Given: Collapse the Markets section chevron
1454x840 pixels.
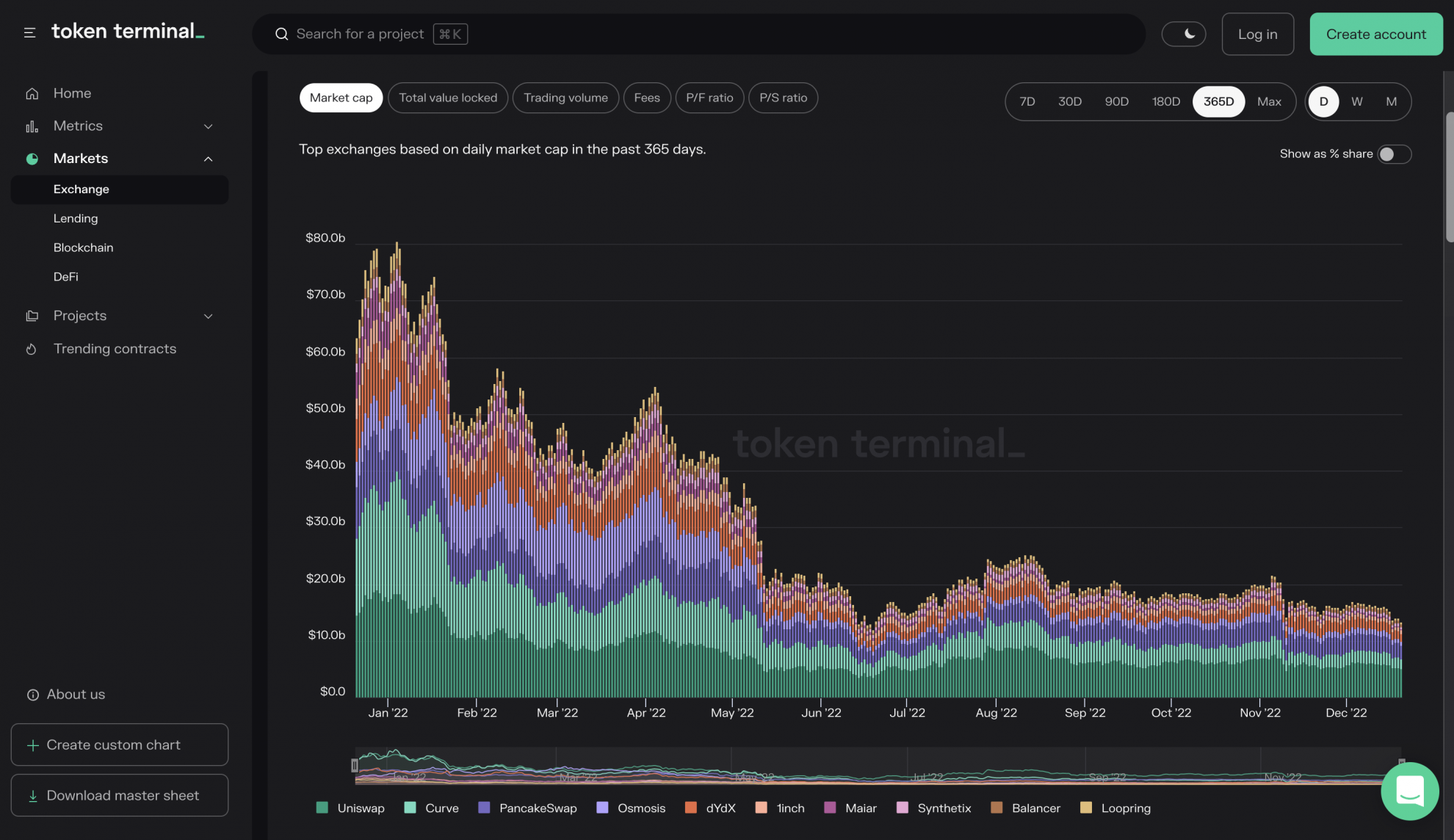Looking at the screenshot, I should tap(209, 159).
